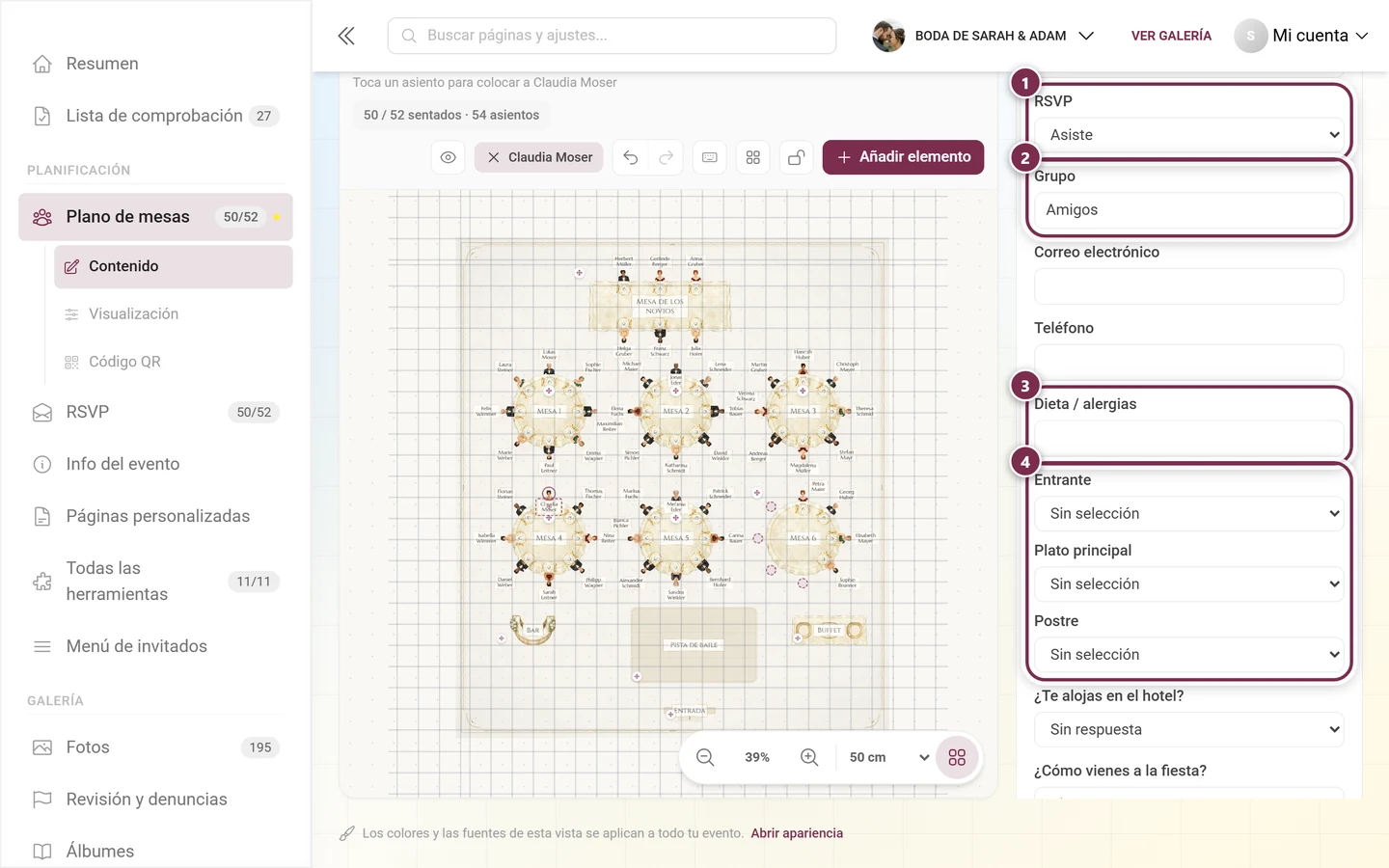Select Plano de mesas in sidebar
1389x868 pixels.
(155, 217)
